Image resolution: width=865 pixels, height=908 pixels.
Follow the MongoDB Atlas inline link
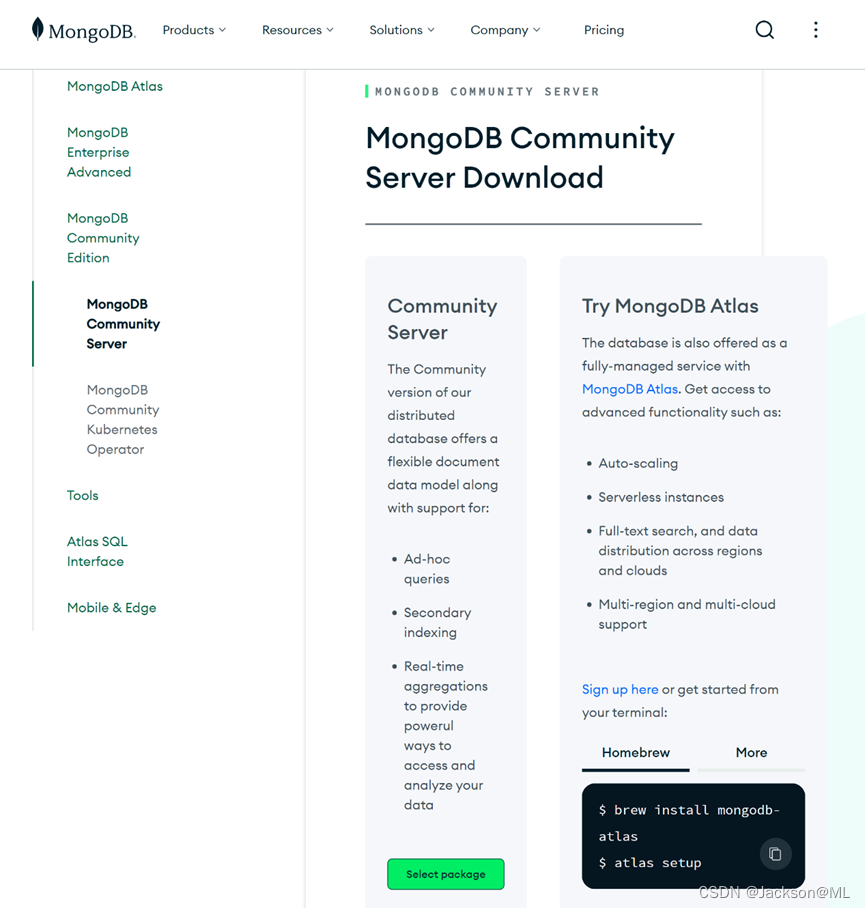tap(629, 389)
